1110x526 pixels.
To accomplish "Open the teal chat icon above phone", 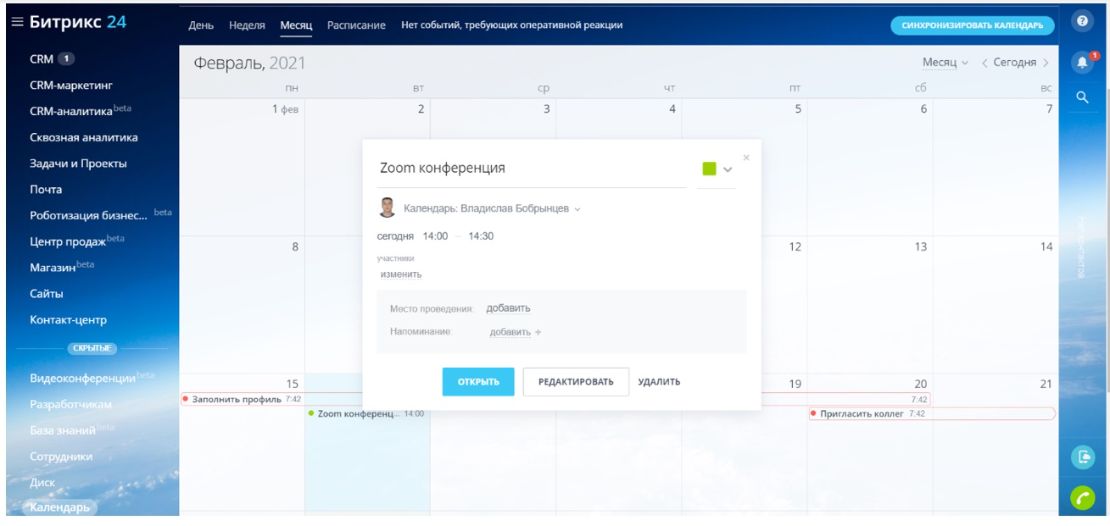I will 1083,457.
